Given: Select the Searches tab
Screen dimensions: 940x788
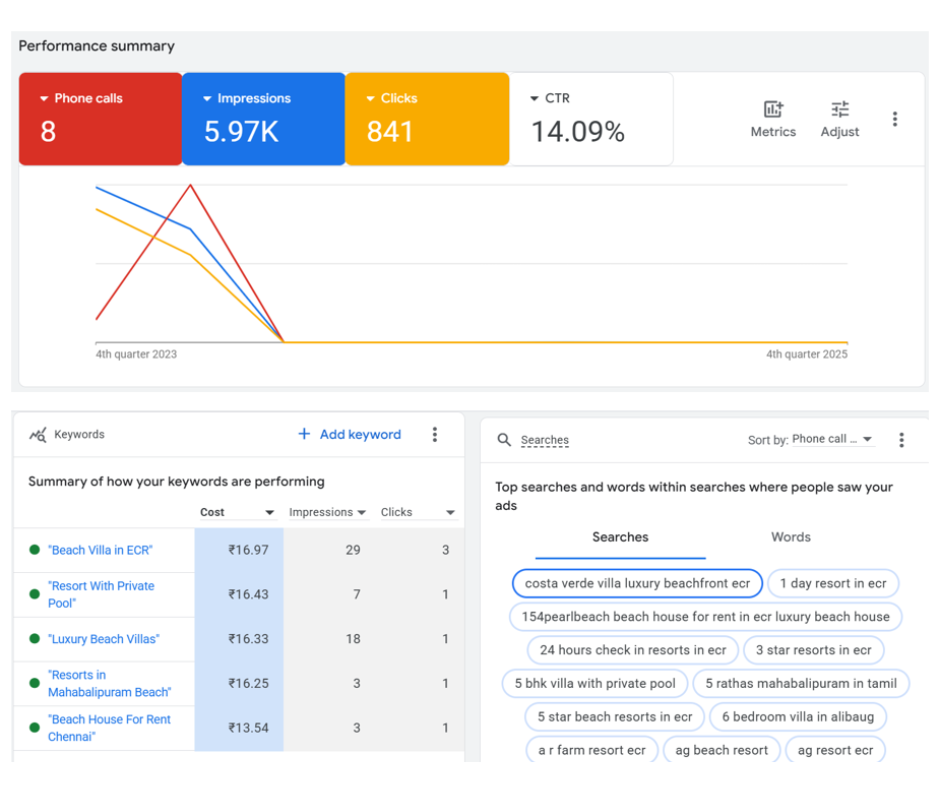Looking at the screenshot, I should pos(620,537).
